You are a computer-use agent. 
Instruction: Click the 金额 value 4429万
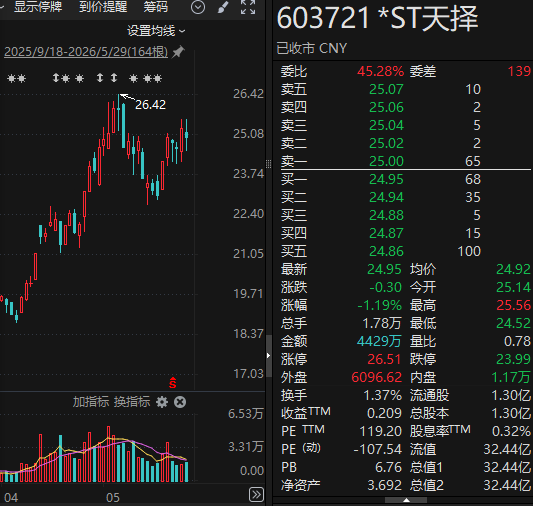379,341
